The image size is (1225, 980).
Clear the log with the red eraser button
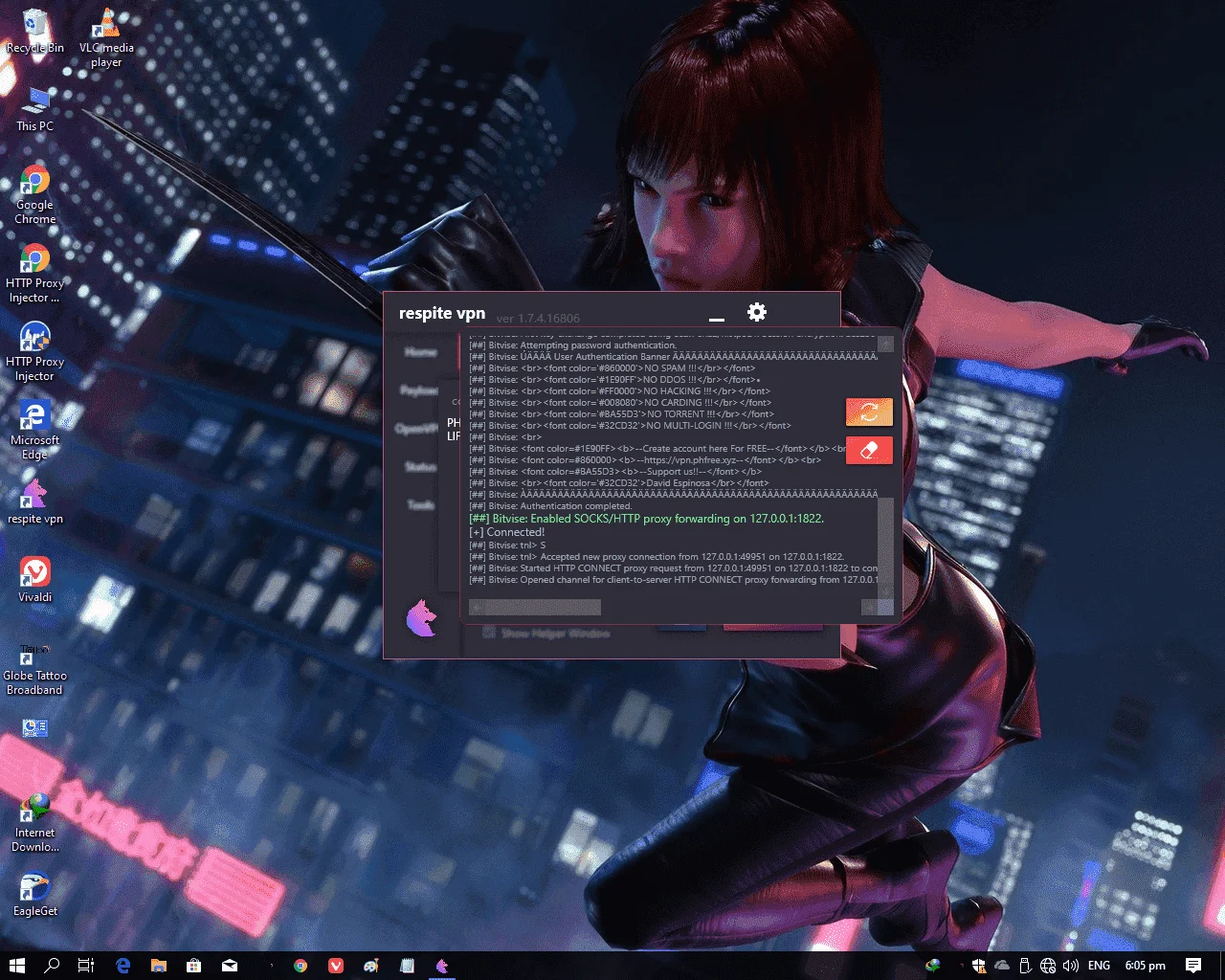coord(869,450)
